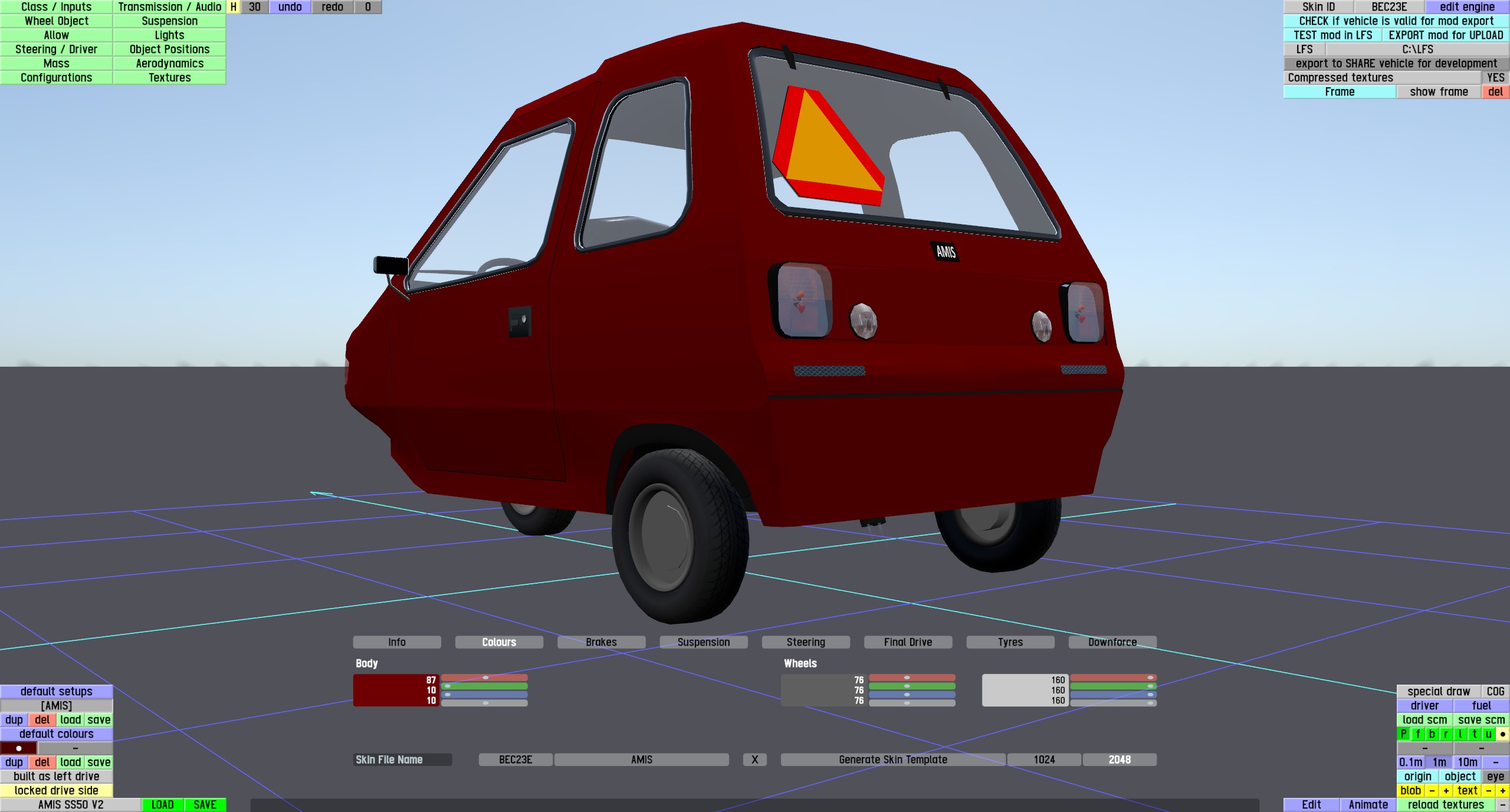1510x812 pixels.
Task: Switch to the Tyres tab
Action: pyautogui.click(x=1010, y=642)
